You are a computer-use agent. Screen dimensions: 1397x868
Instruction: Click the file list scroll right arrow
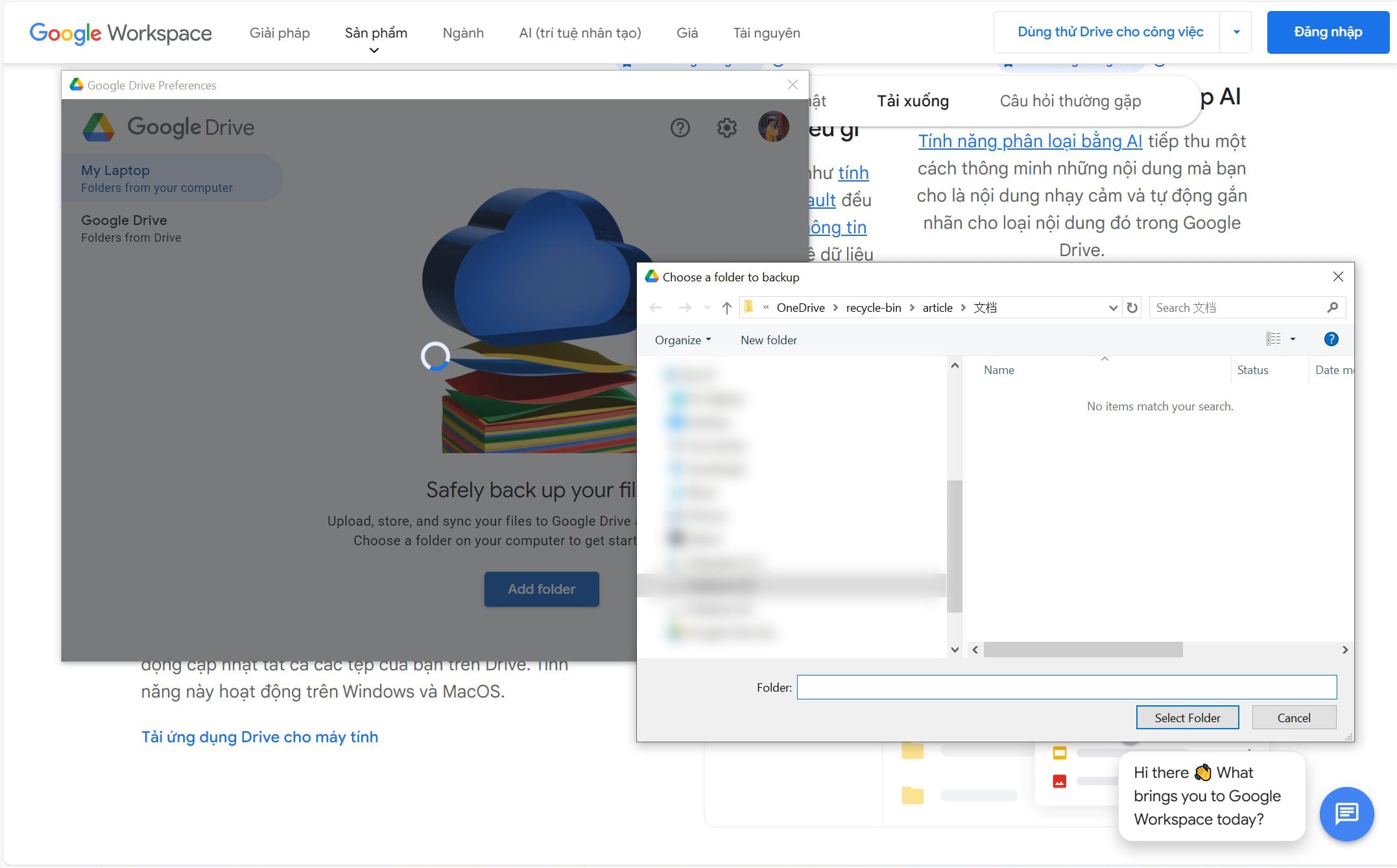tap(1344, 650)
